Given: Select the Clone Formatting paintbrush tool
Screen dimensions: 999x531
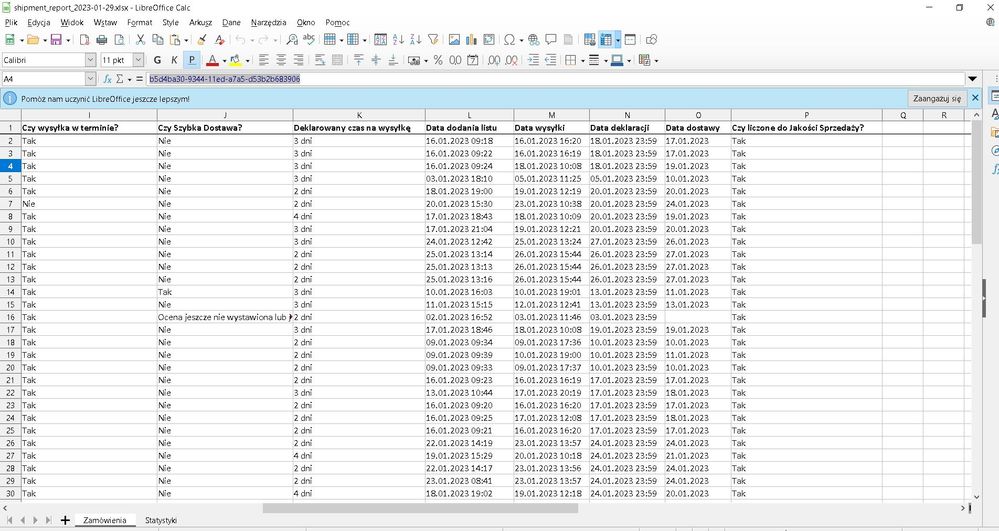Looking at the screenshot, I should pyautogui.click(x=202, y=40).
